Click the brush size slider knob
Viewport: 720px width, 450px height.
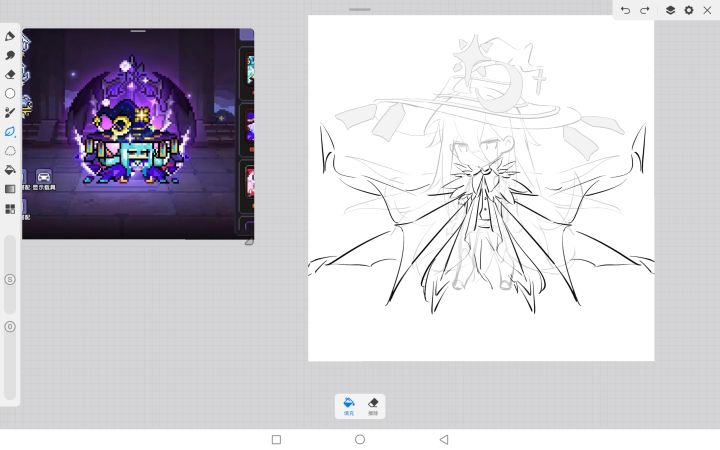coord(10,279)
